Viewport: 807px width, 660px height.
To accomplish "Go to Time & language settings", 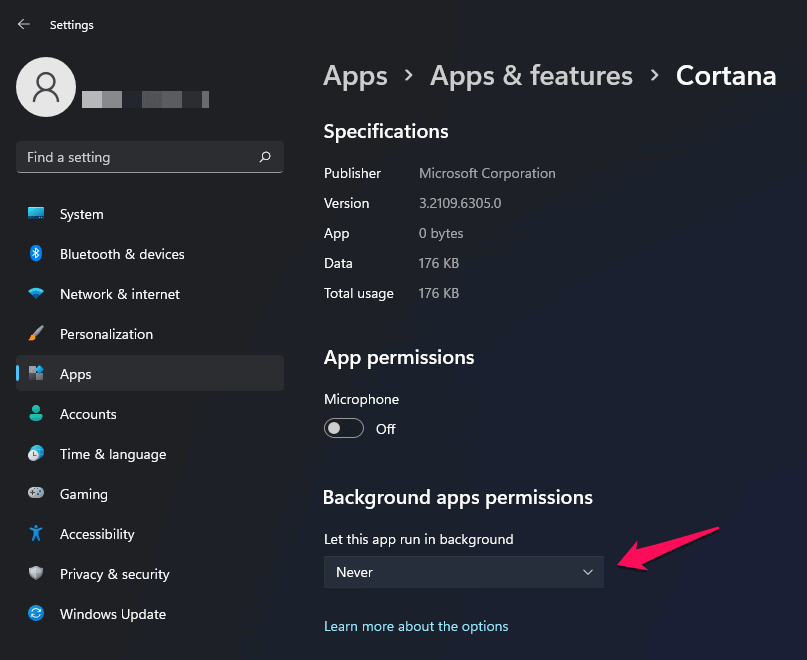I will tap(112, 454).
